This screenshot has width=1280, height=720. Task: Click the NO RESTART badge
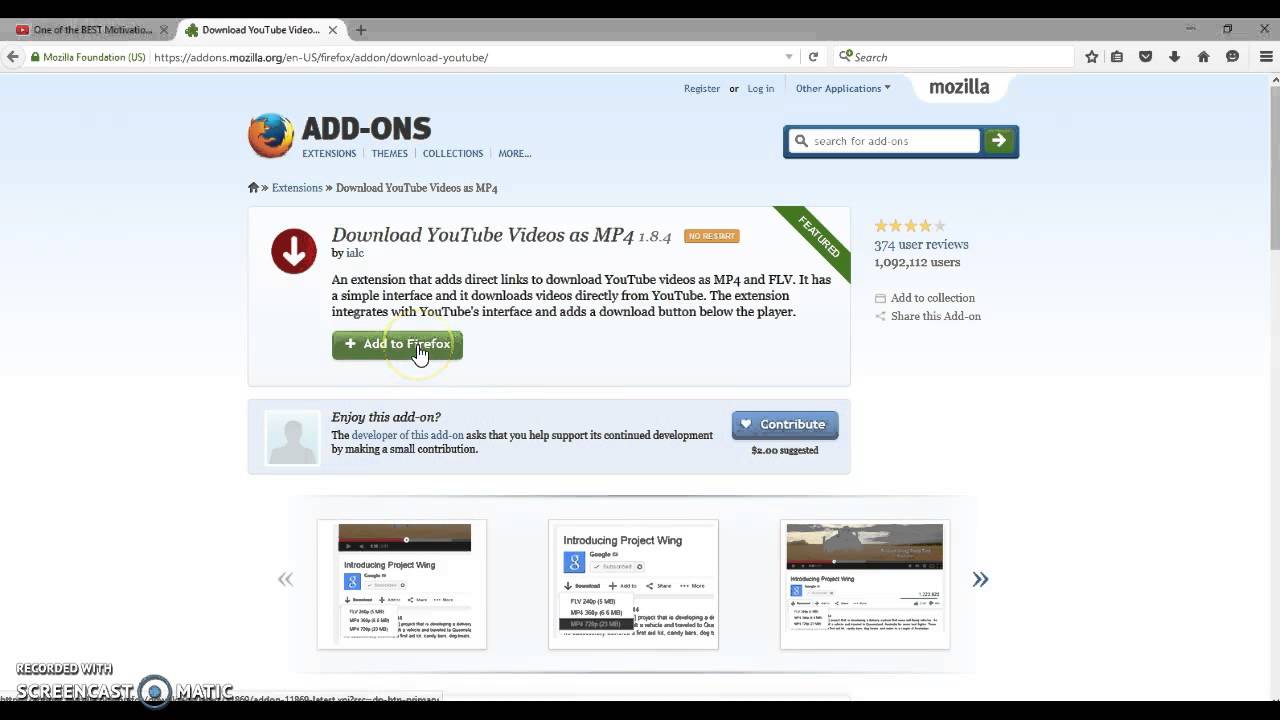point(711,236)
